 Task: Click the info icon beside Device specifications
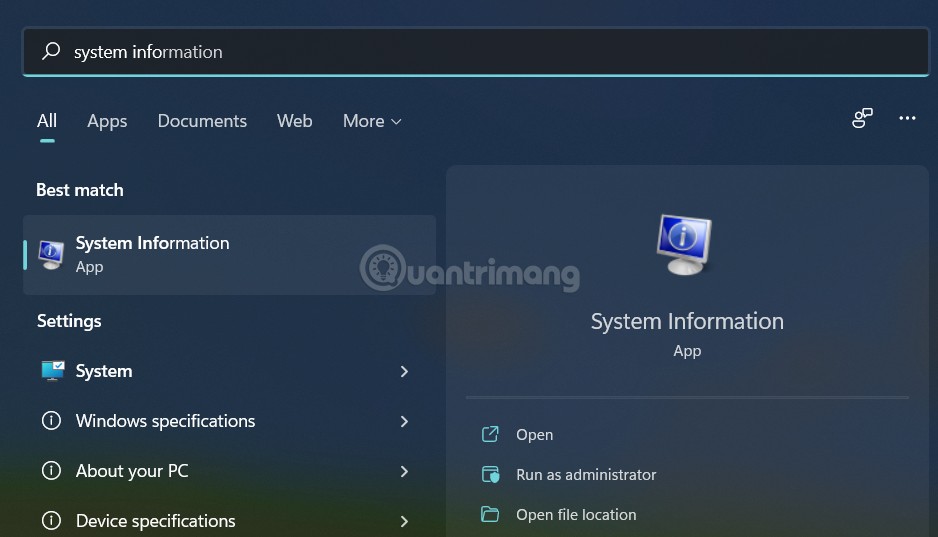51,520
